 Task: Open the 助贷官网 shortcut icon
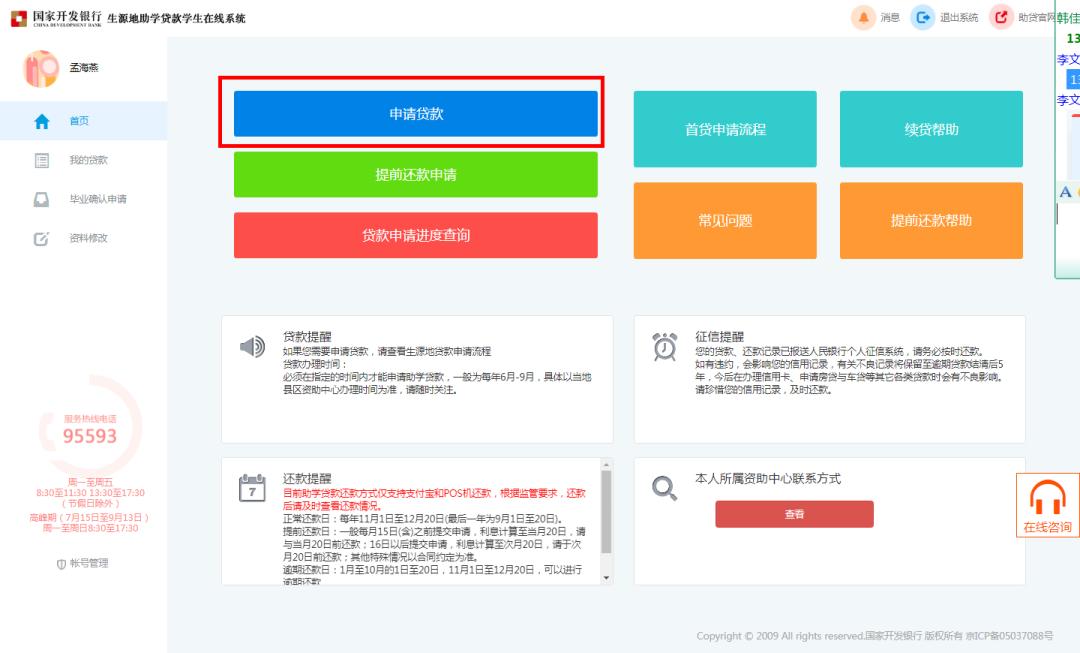point(1000,17)
